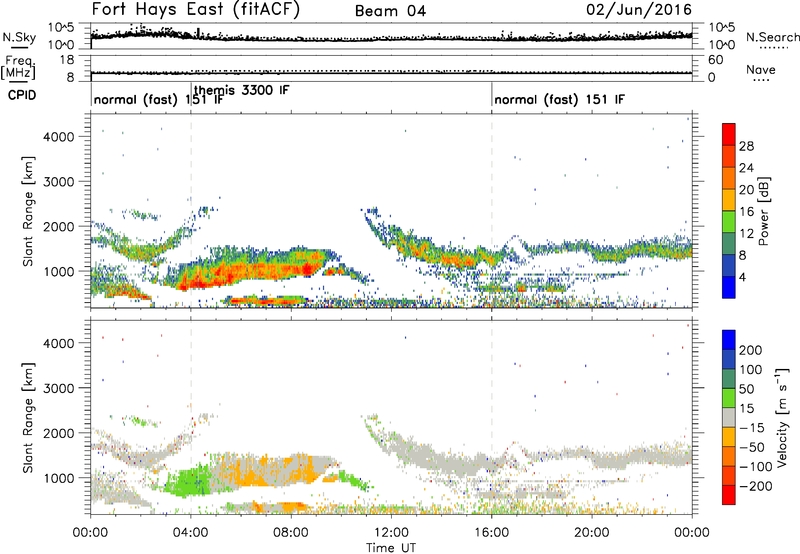Click the "4000" tick of the power panel
Screen dimensions: 800x554
[59, 137]
